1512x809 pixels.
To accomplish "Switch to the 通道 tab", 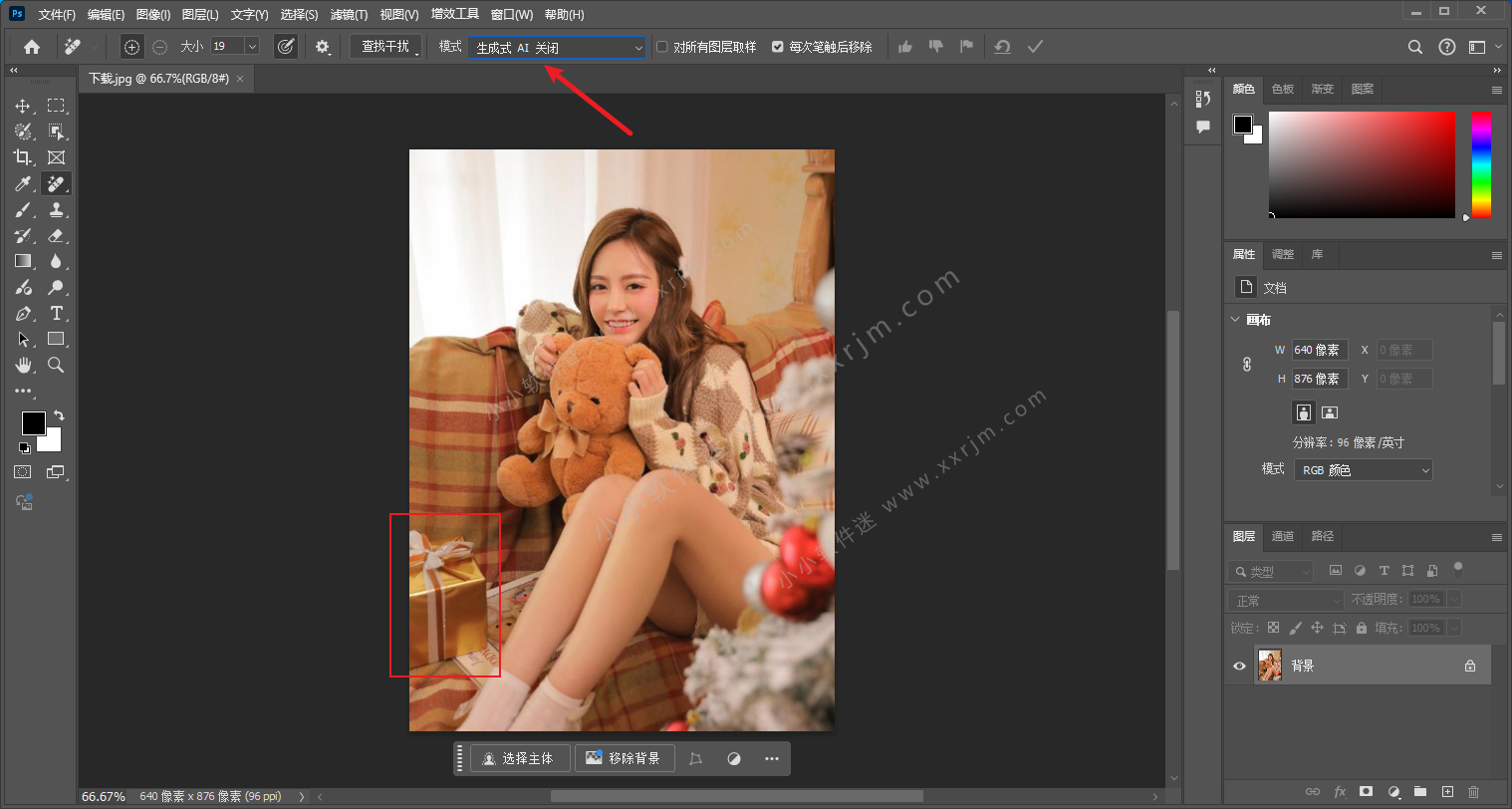I will point(1282,536).
